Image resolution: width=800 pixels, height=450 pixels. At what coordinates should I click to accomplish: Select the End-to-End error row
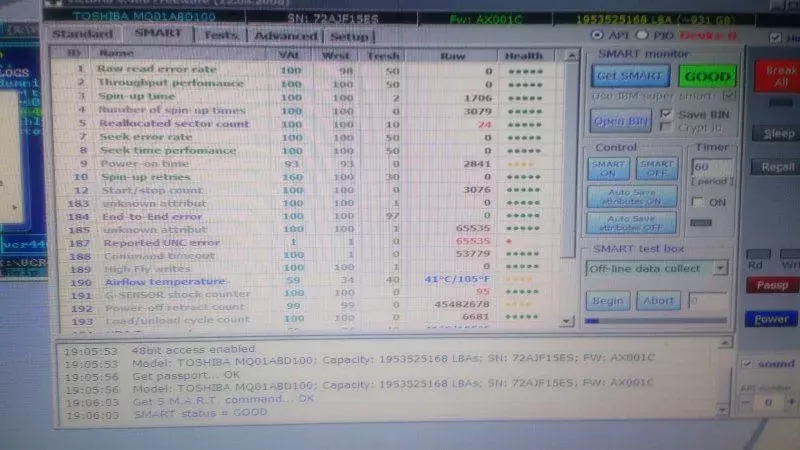coord(306,216)
